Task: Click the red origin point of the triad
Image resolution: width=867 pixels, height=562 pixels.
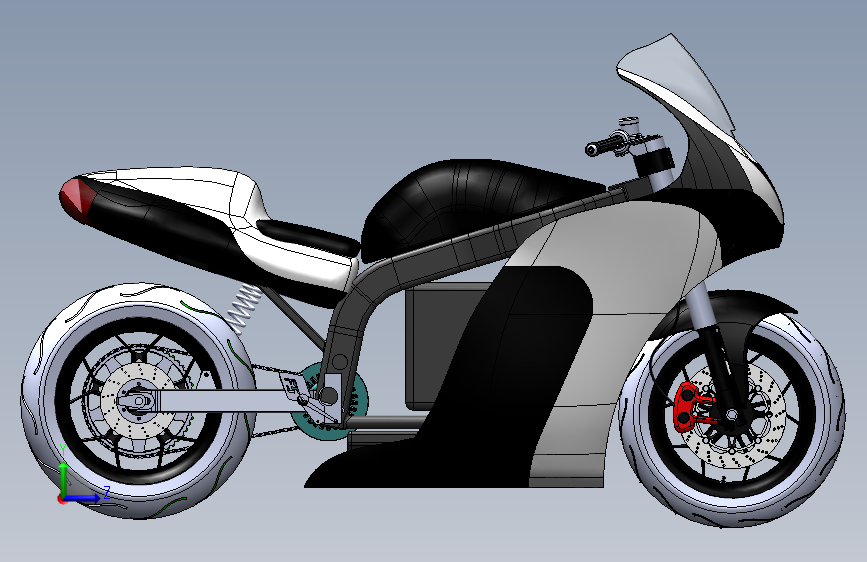Action: pyautogui.click(x=61, y=499)
